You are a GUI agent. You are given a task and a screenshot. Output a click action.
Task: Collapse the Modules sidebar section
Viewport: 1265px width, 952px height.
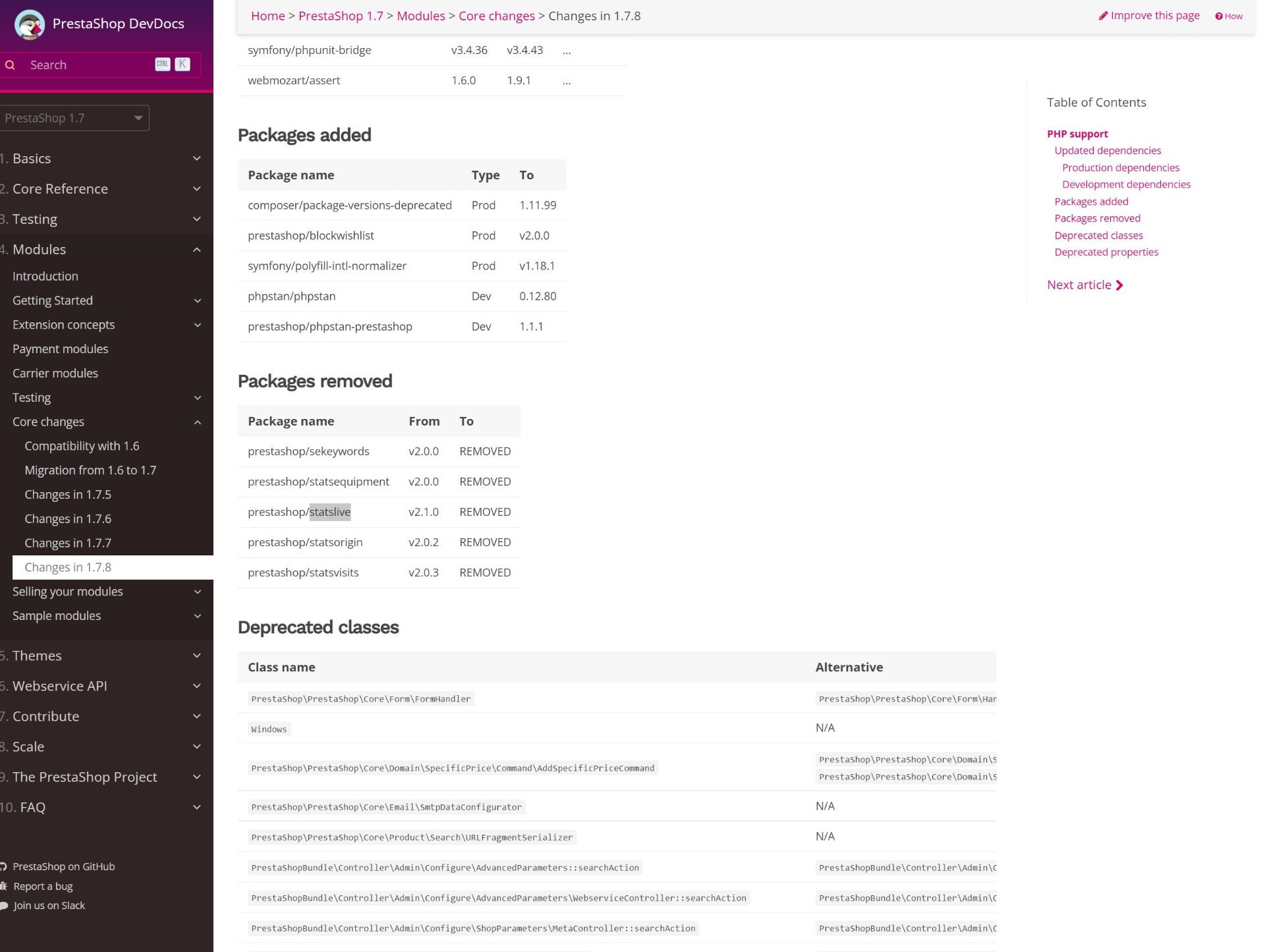coord(196,250)
